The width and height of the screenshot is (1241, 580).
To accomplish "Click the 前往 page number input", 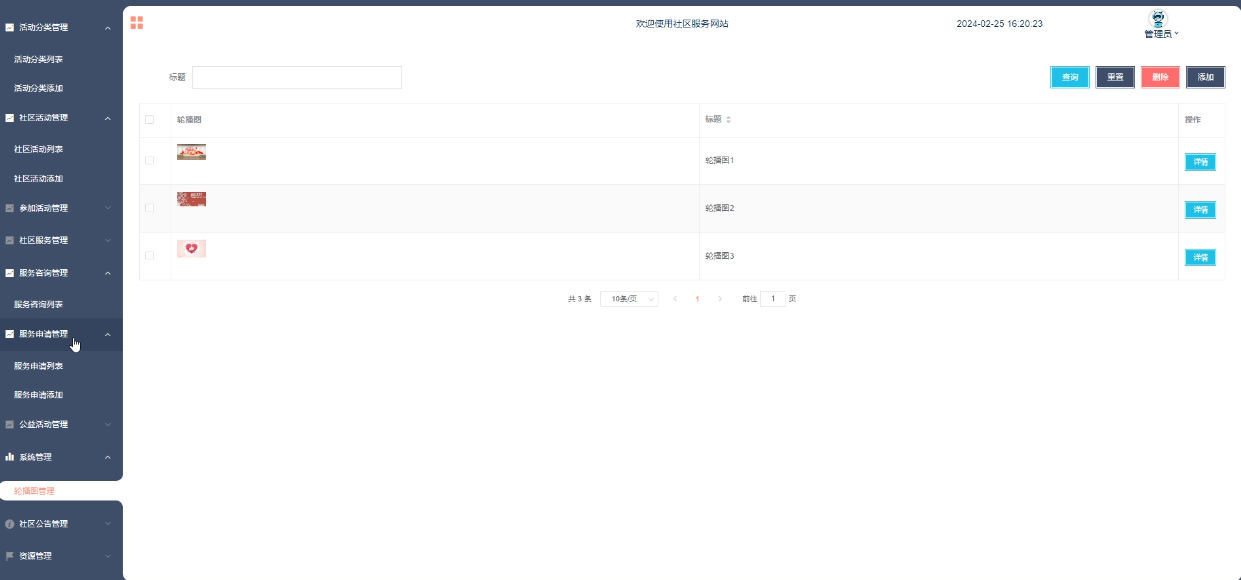I will tap(773, 299).
